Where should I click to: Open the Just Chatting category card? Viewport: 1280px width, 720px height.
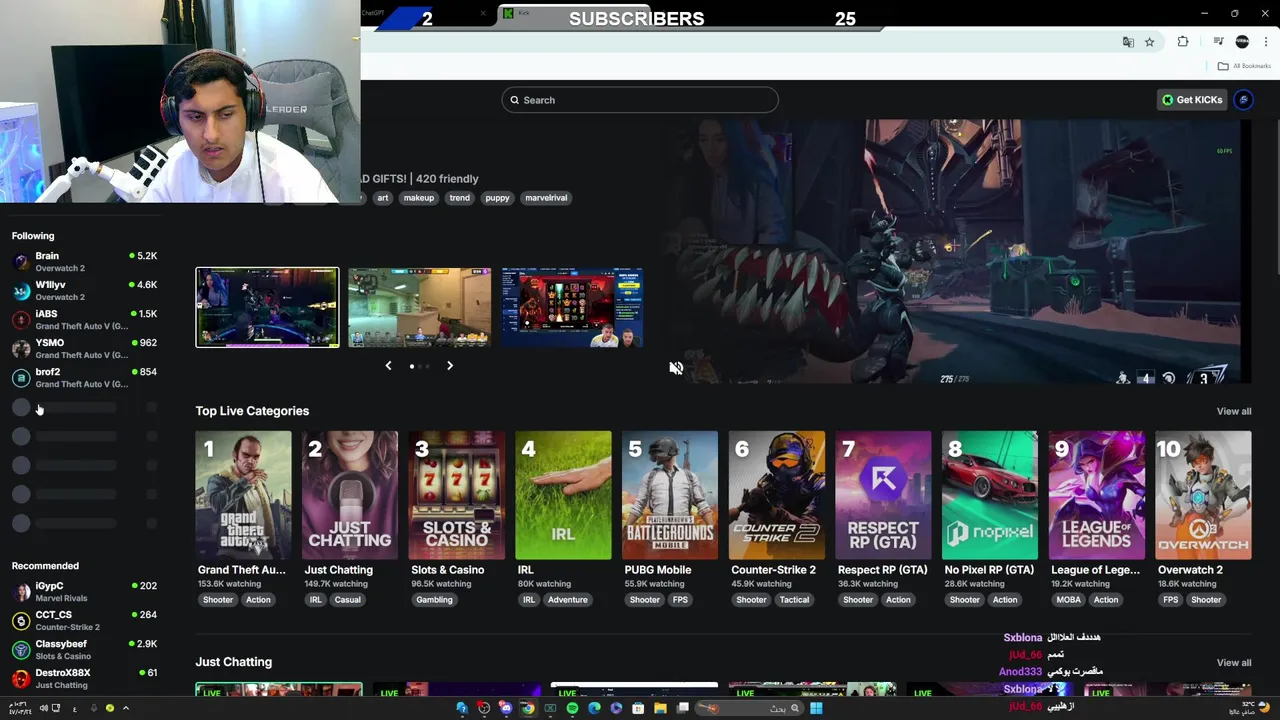(350, 495)
